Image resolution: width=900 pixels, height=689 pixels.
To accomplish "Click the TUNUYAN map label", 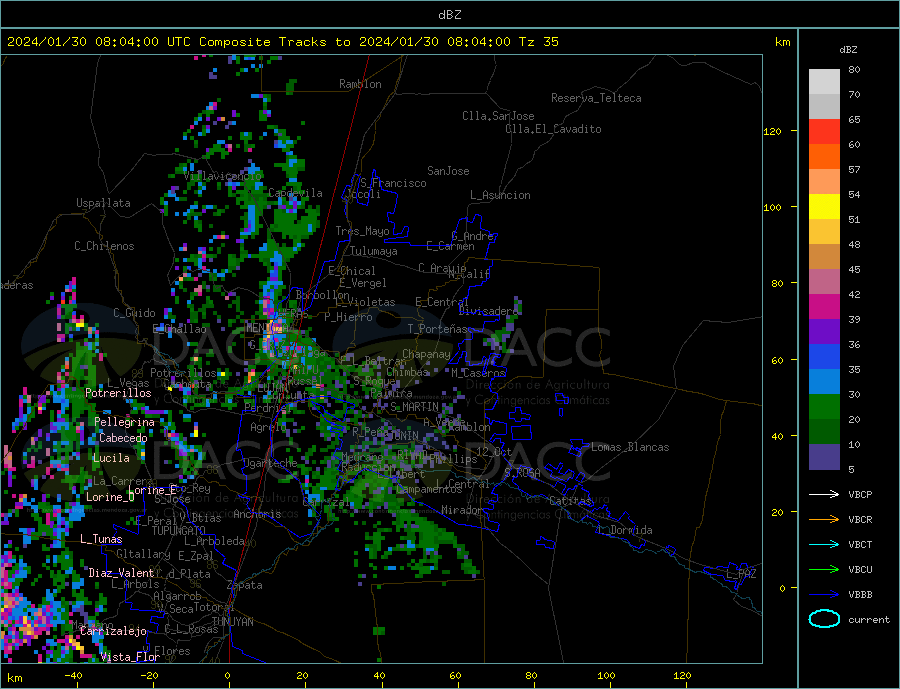I will (x=232, y=622).
